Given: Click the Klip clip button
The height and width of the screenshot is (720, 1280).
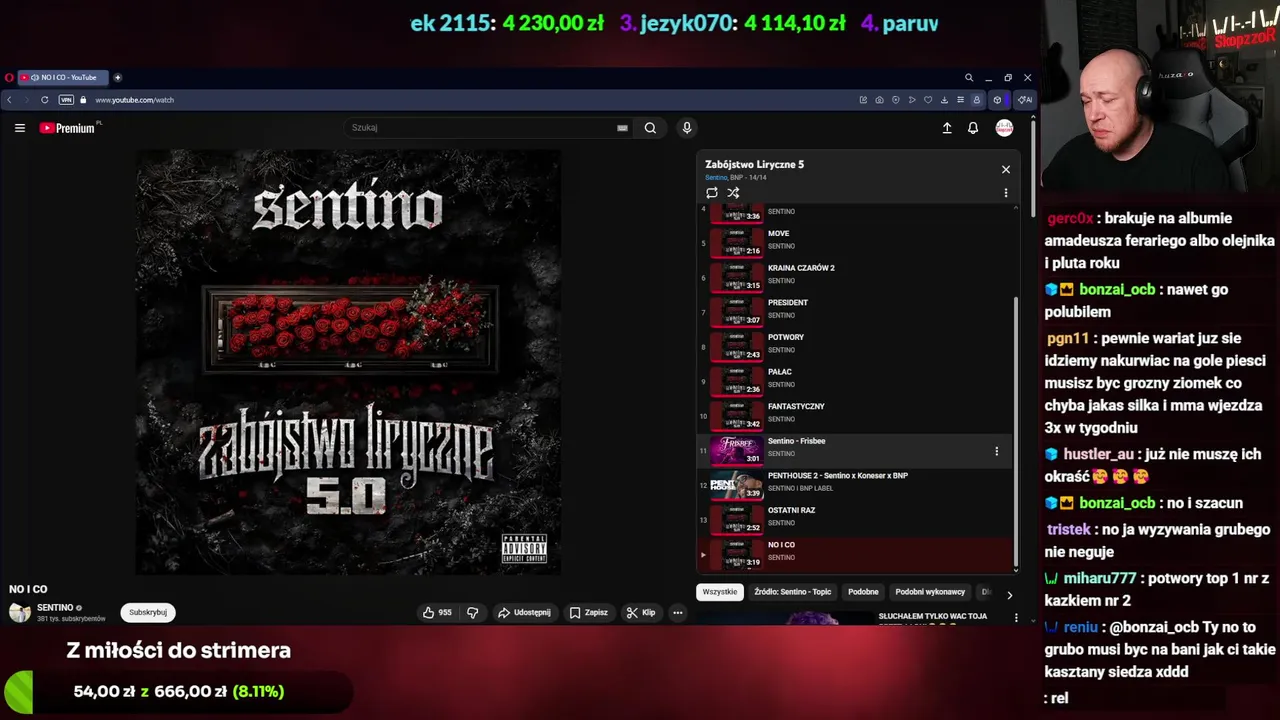Looking at the screenshot, I should (x=641, y=612).
